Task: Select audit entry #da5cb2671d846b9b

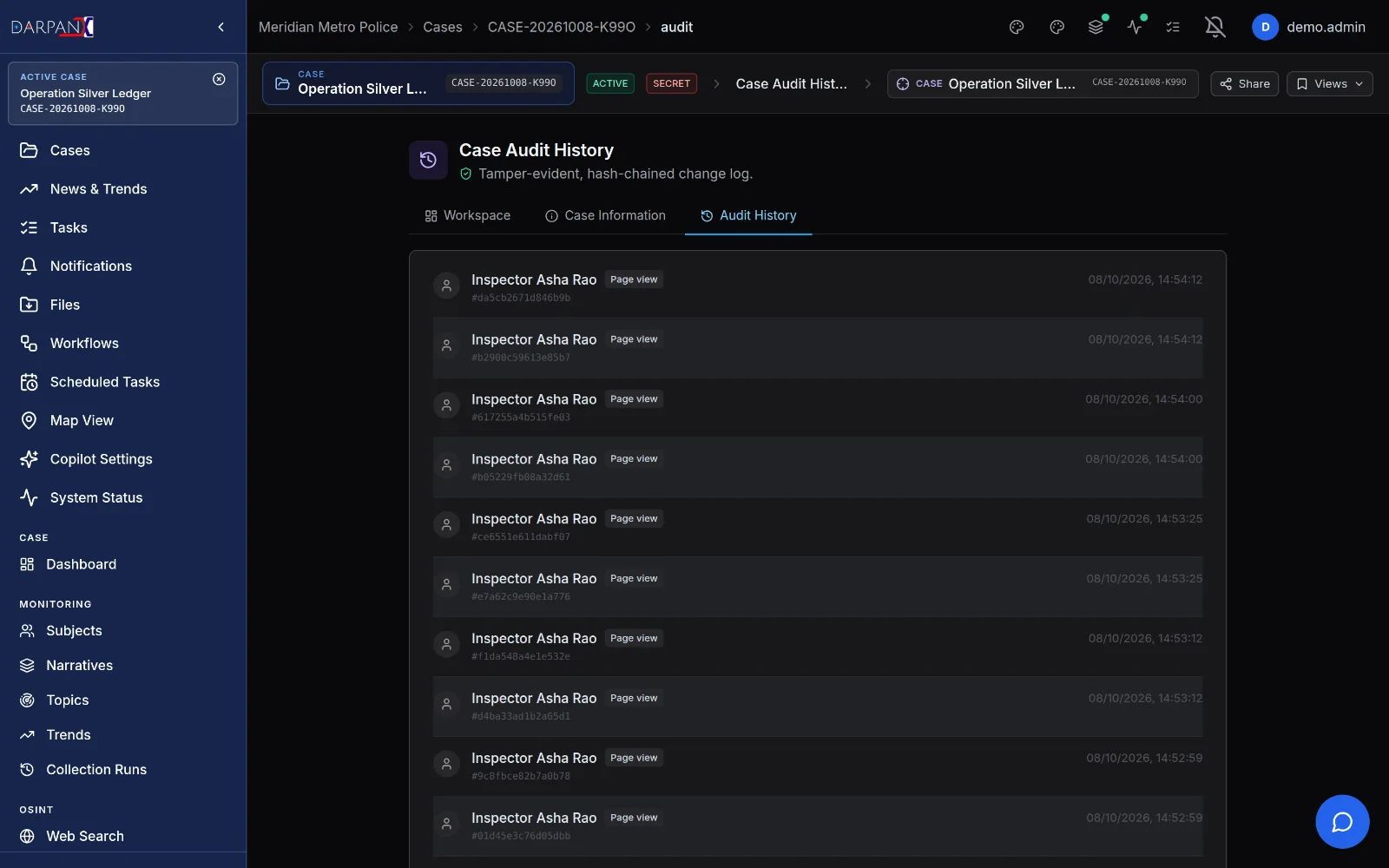Action: pos(818,287)
